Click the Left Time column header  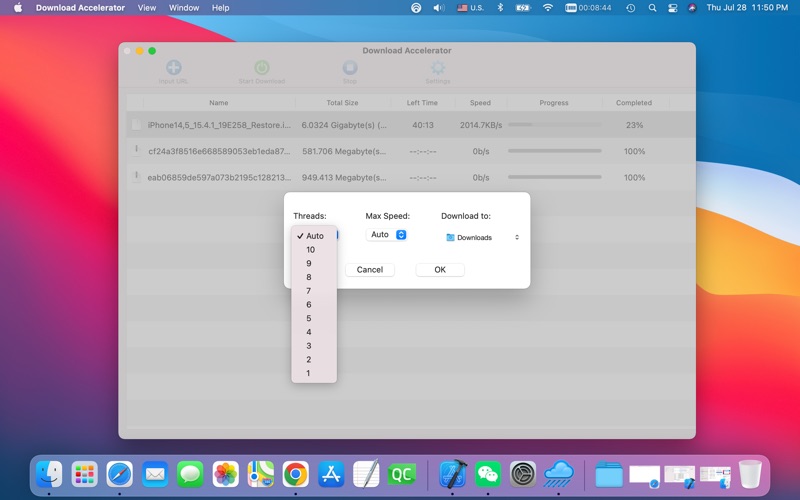tap(422, 103)
